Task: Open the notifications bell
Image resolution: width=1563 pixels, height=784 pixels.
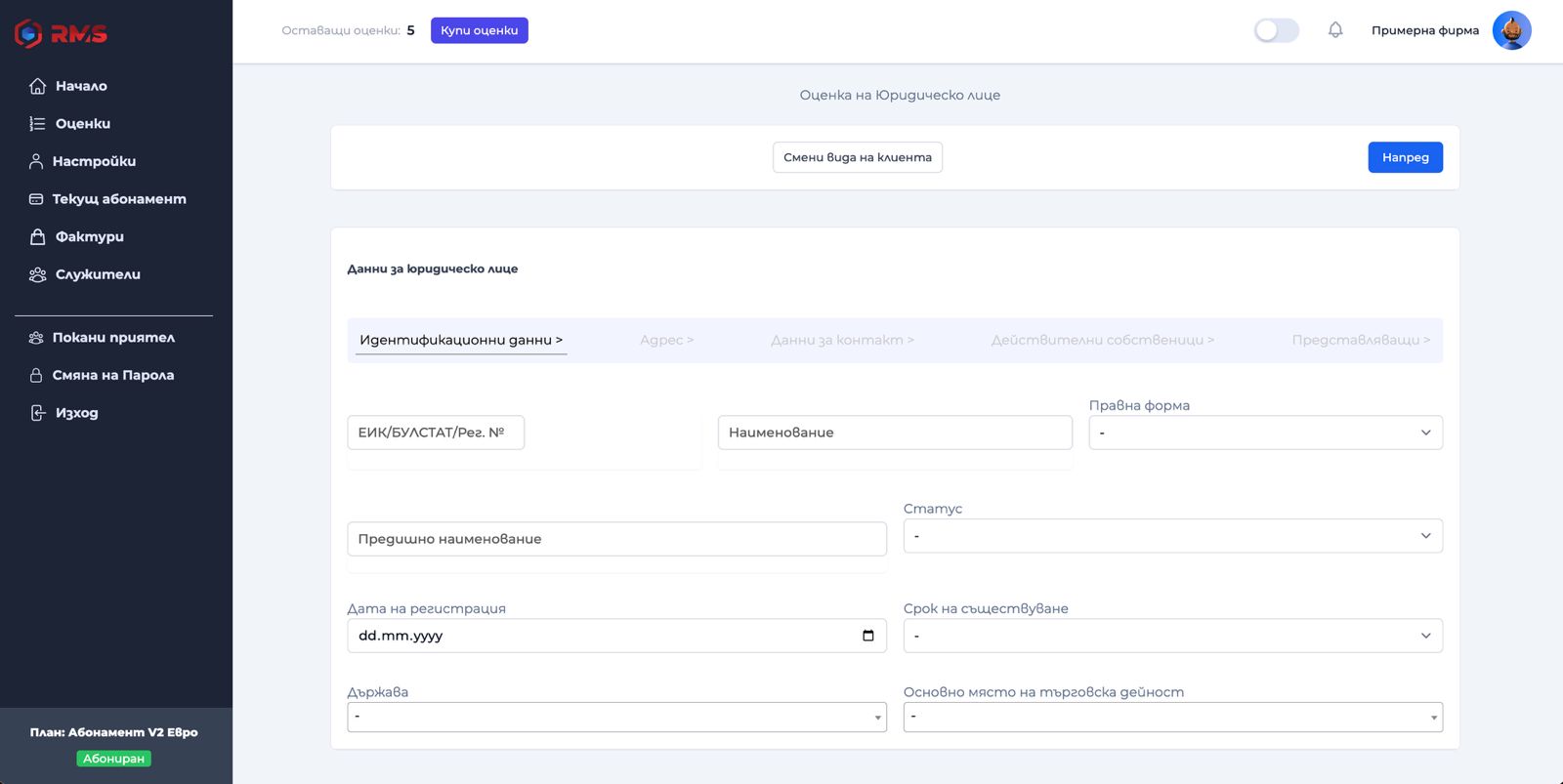Action: click(1335, 30)
